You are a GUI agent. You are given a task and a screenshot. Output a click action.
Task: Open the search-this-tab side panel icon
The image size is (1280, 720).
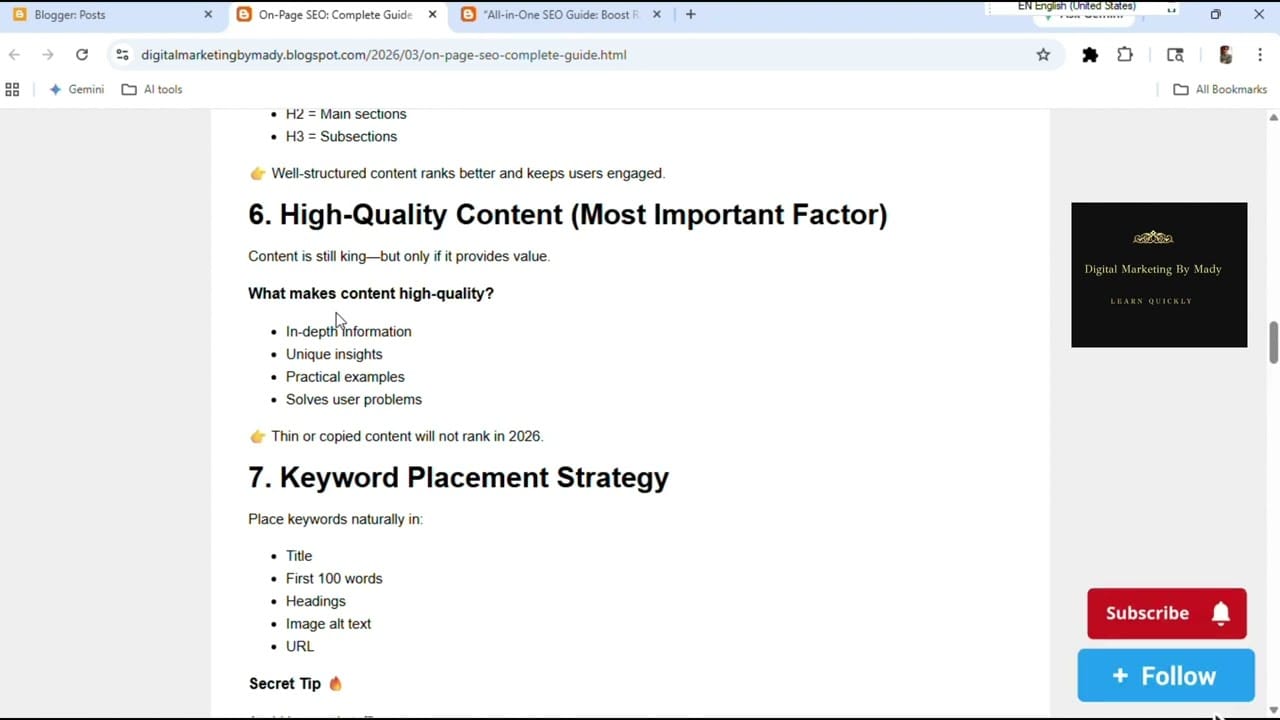1174,55
